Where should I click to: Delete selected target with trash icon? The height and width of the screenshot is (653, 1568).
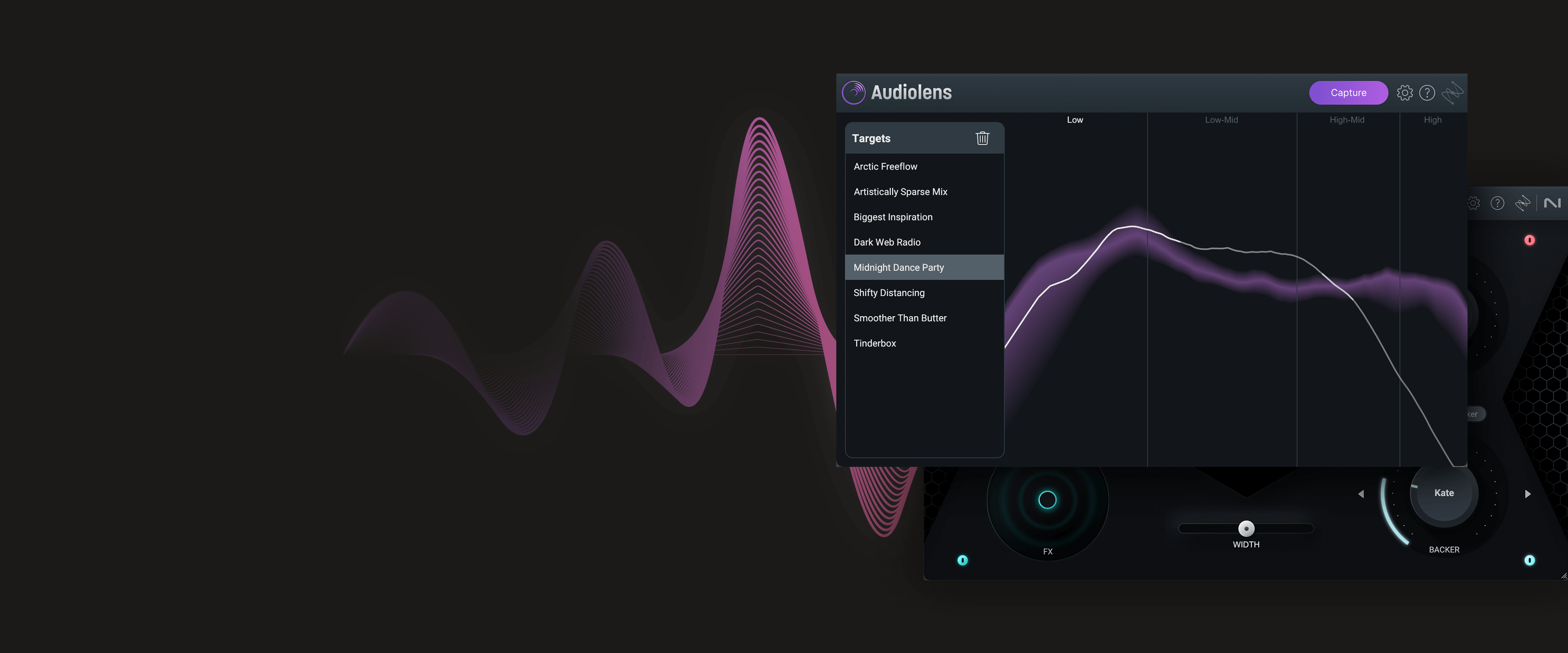(982, 138)
